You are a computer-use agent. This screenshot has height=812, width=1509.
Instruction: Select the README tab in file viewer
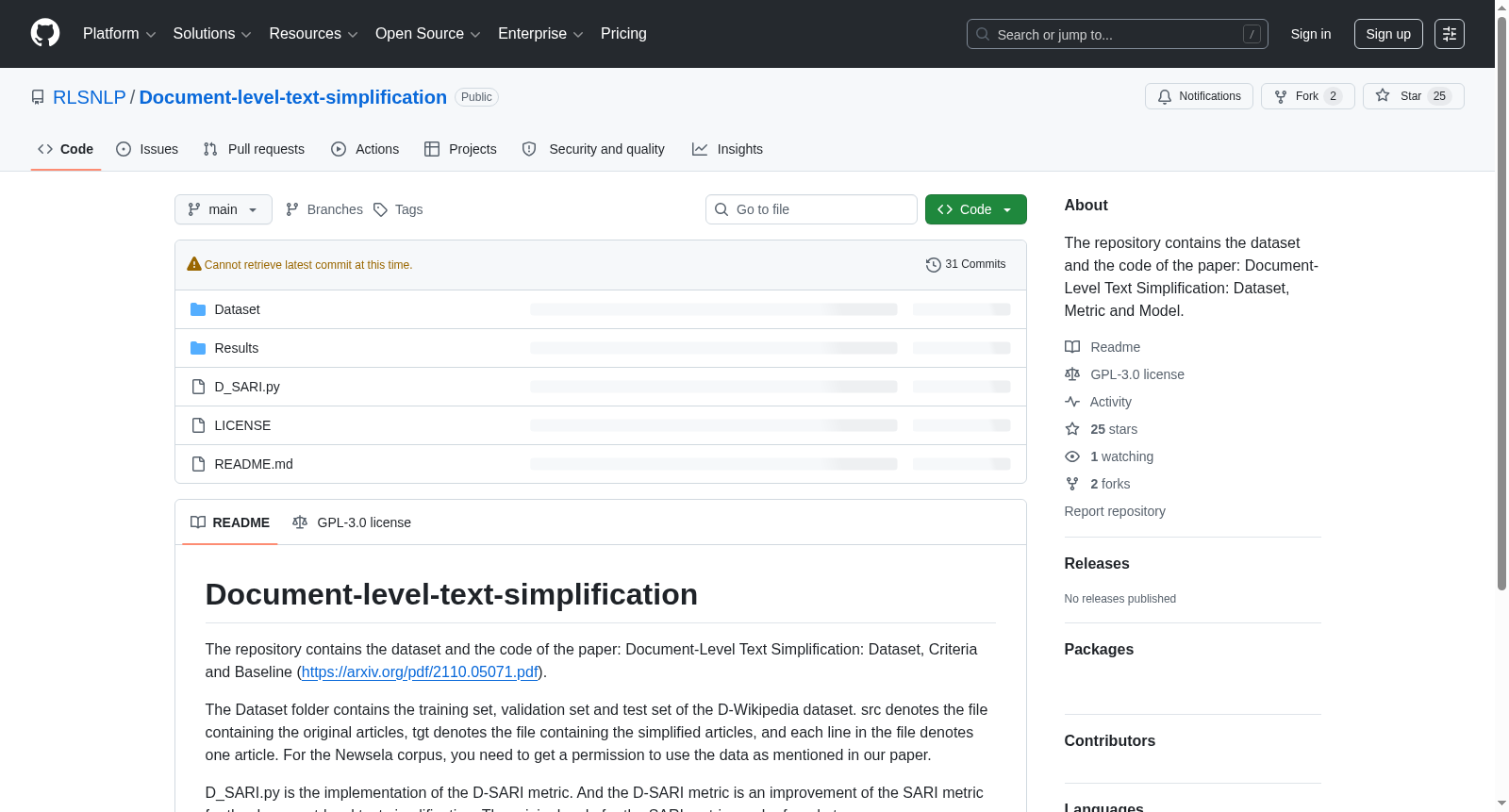pyautogui.click(x=230, y=522)
